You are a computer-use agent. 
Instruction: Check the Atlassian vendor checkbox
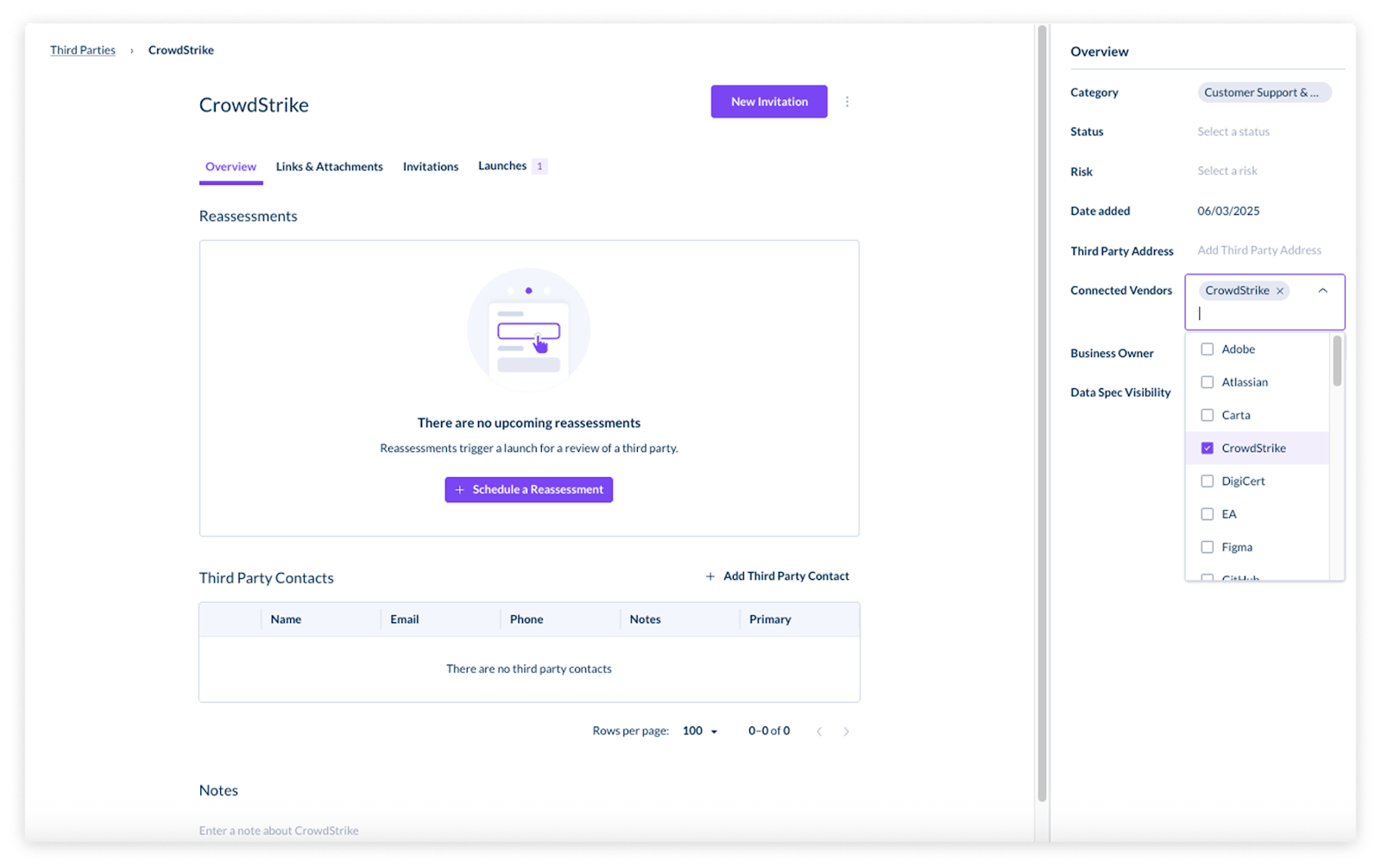tap(1207, 382)
